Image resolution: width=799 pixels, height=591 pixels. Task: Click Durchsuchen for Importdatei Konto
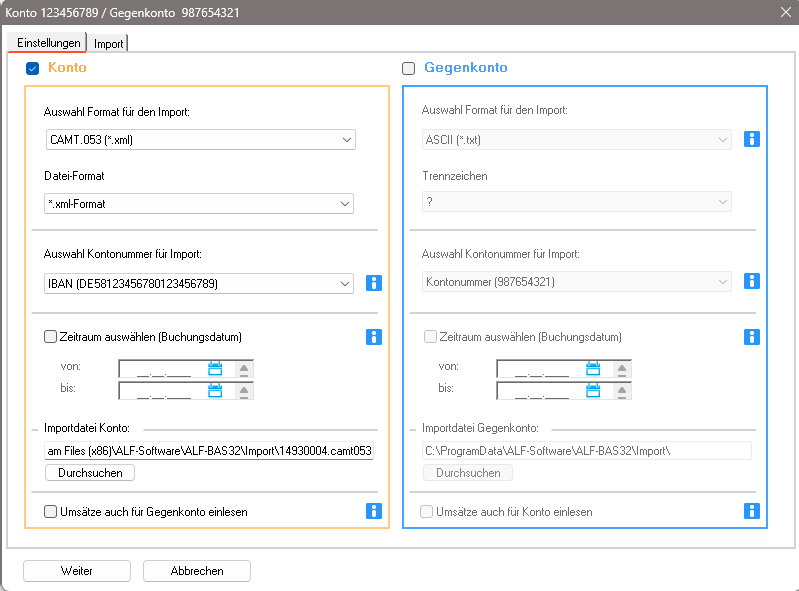90,473
